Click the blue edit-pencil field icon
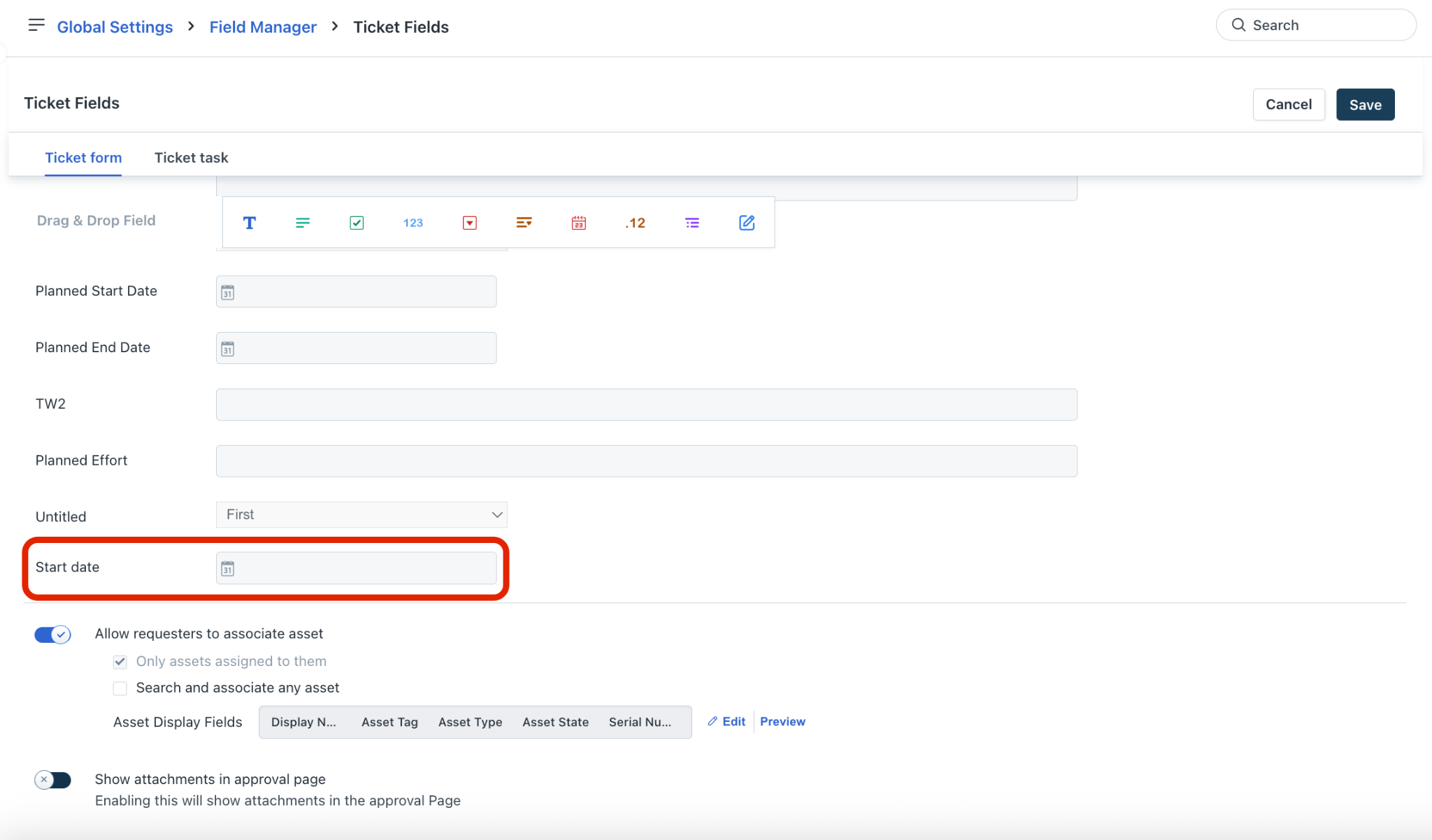This screenshot has width=1432, height=840. coord(747,223)
